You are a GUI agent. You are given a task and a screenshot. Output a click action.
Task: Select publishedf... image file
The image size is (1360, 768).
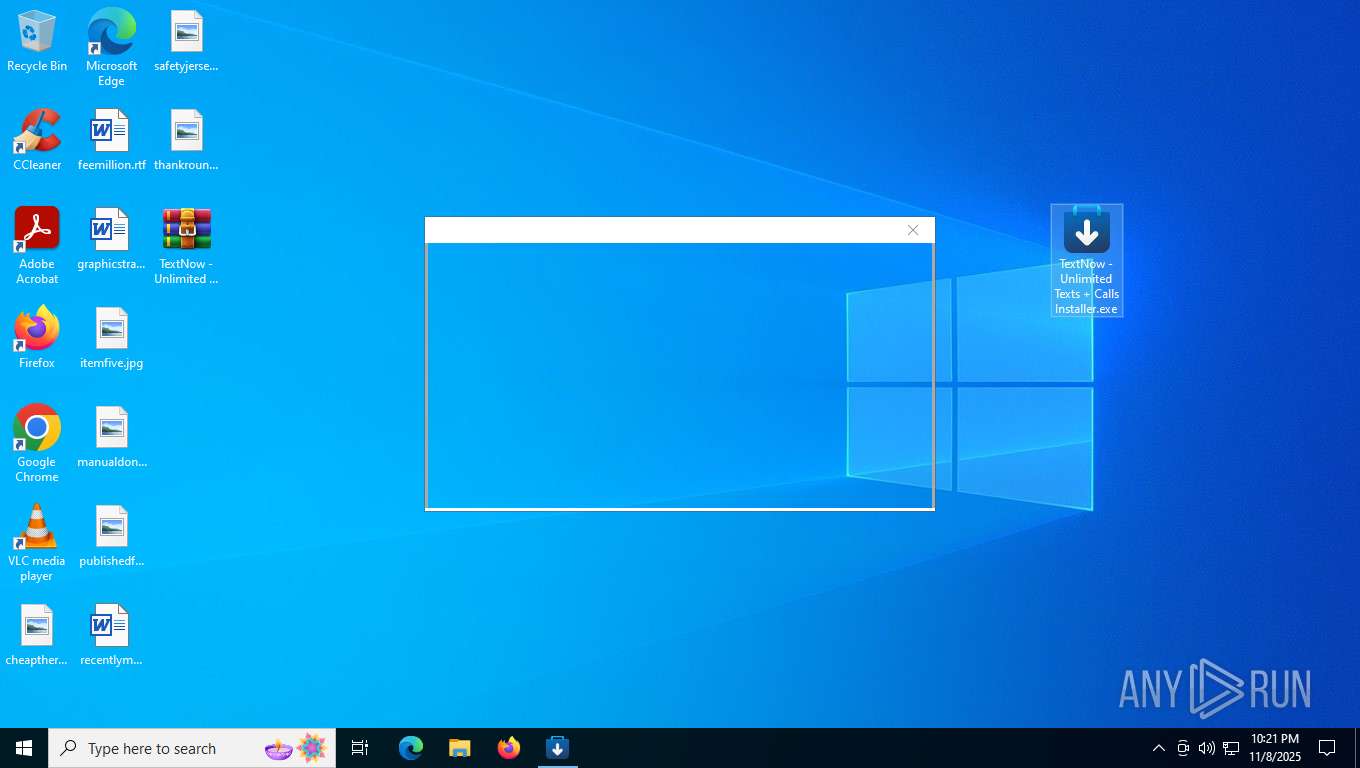(x=111, y=536)
